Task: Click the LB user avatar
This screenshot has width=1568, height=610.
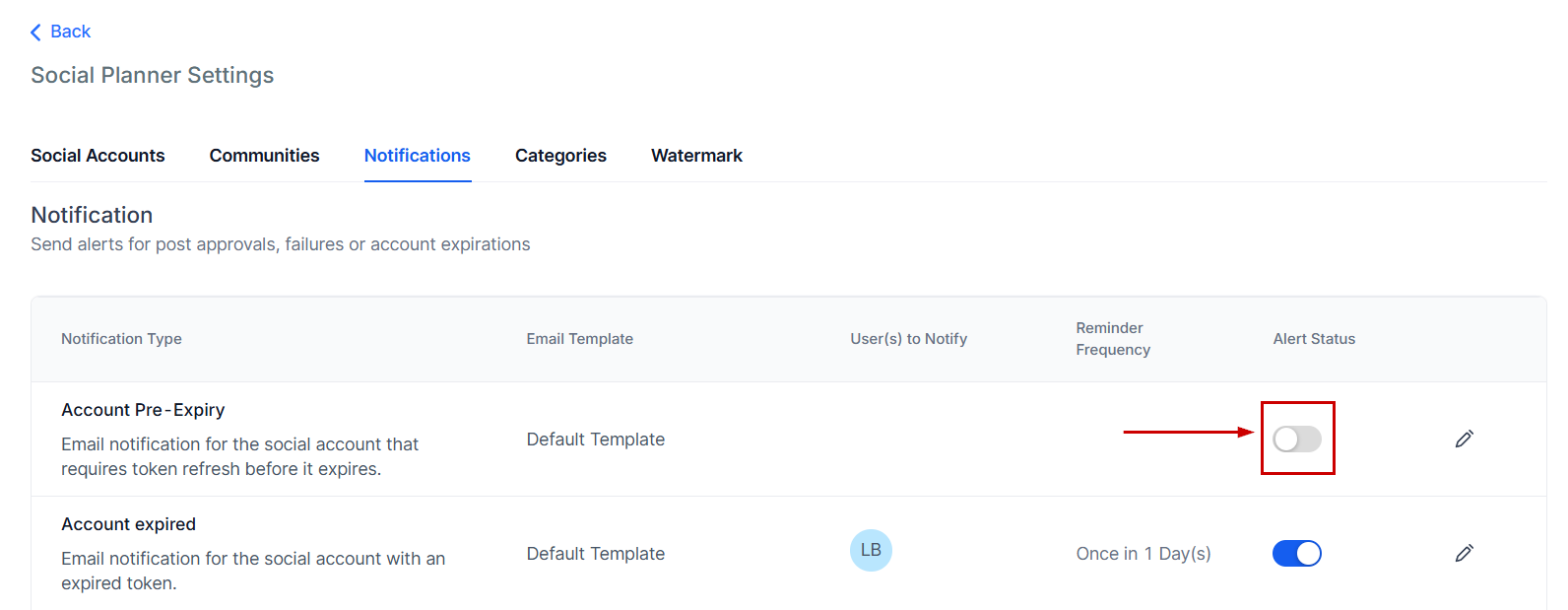Action: 871,550
